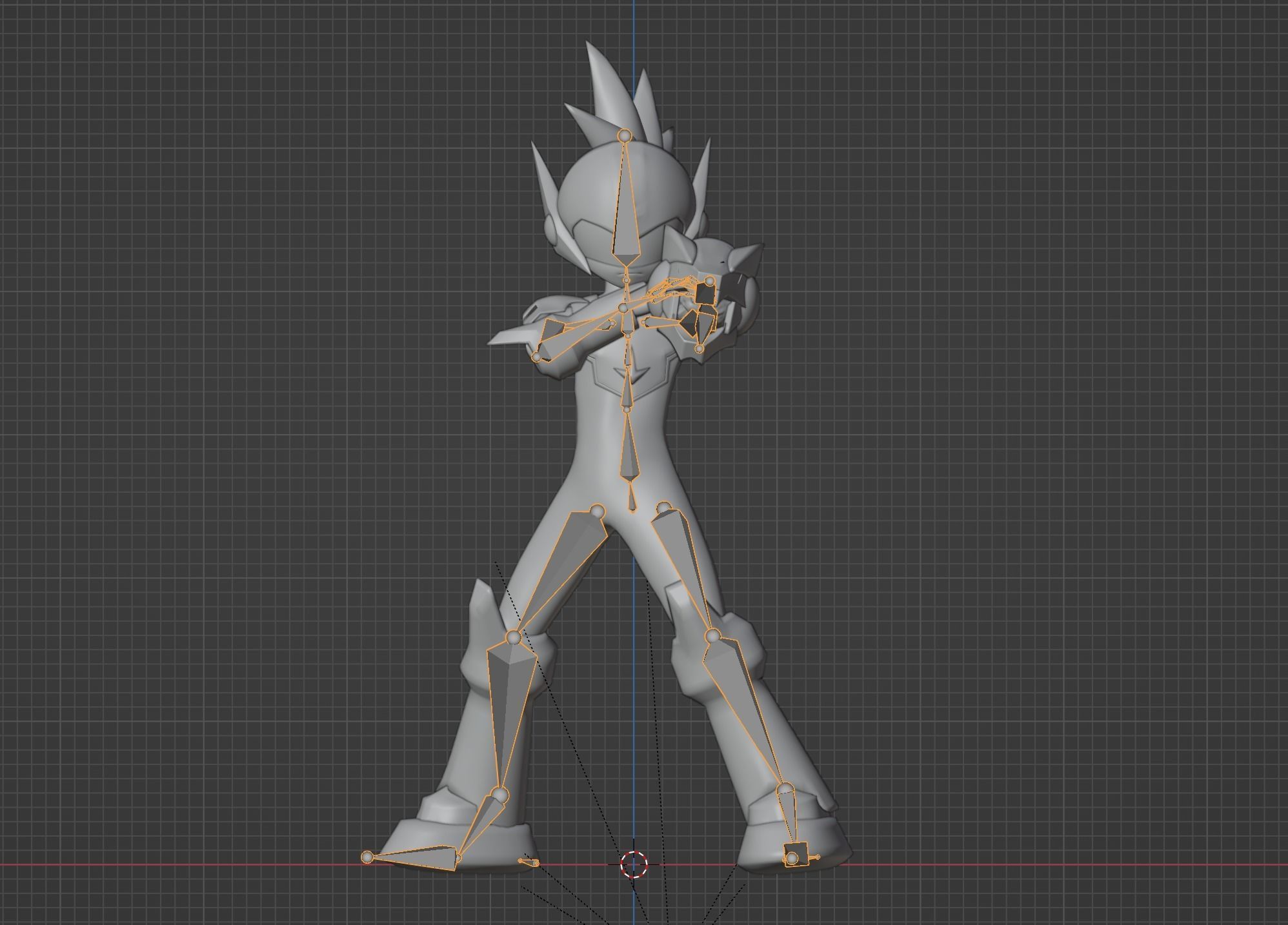This screenshot has height=925, width=1288.
Task: Click the knee joint sphere on viewer's left leg
Action: pyautogui.click(x=514, y=637)
